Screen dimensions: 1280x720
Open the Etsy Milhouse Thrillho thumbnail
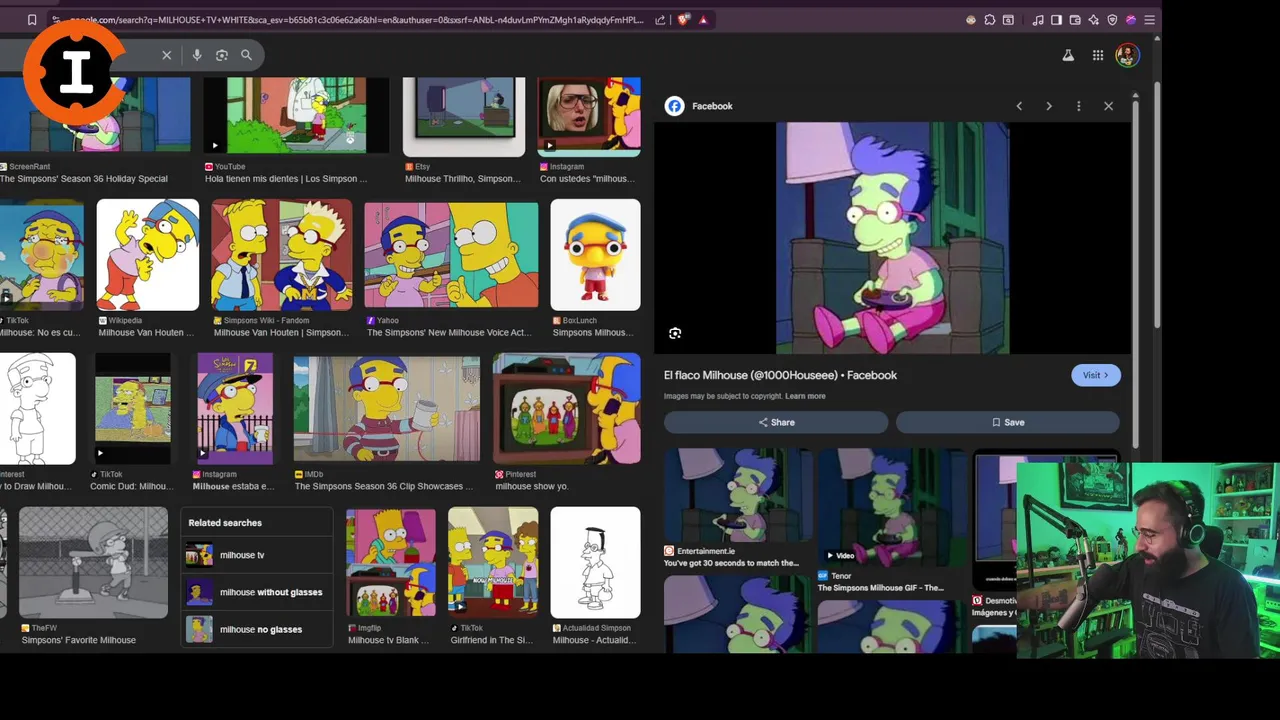point(463,115)
